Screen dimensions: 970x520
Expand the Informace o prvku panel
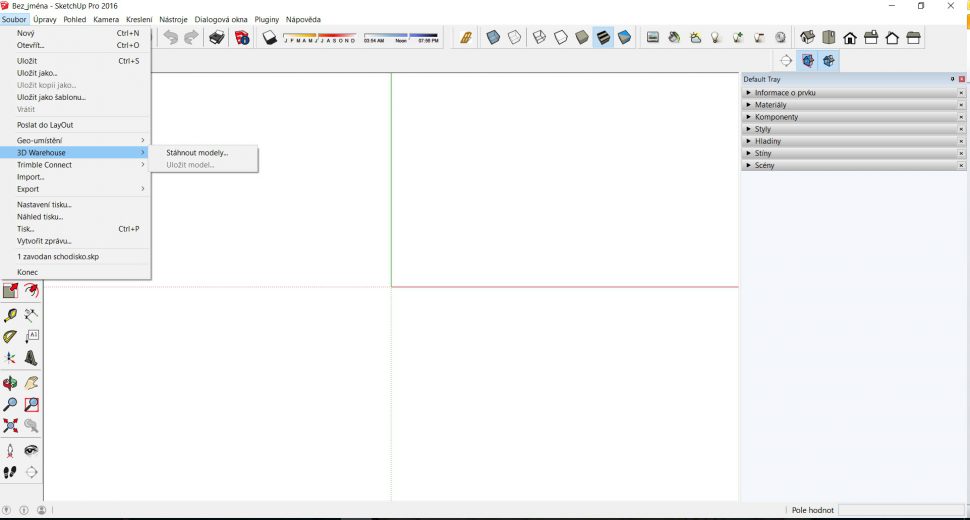click(854, 93)
